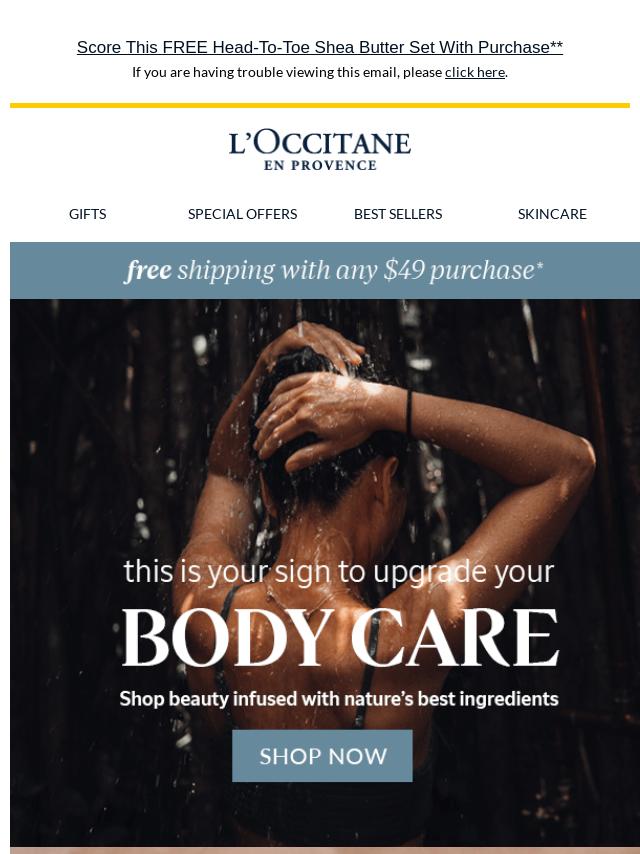640x854 pixels.
Task: Open the FREE Head-To-Toe Shea Butter Set link
Action: coord(320,47)
